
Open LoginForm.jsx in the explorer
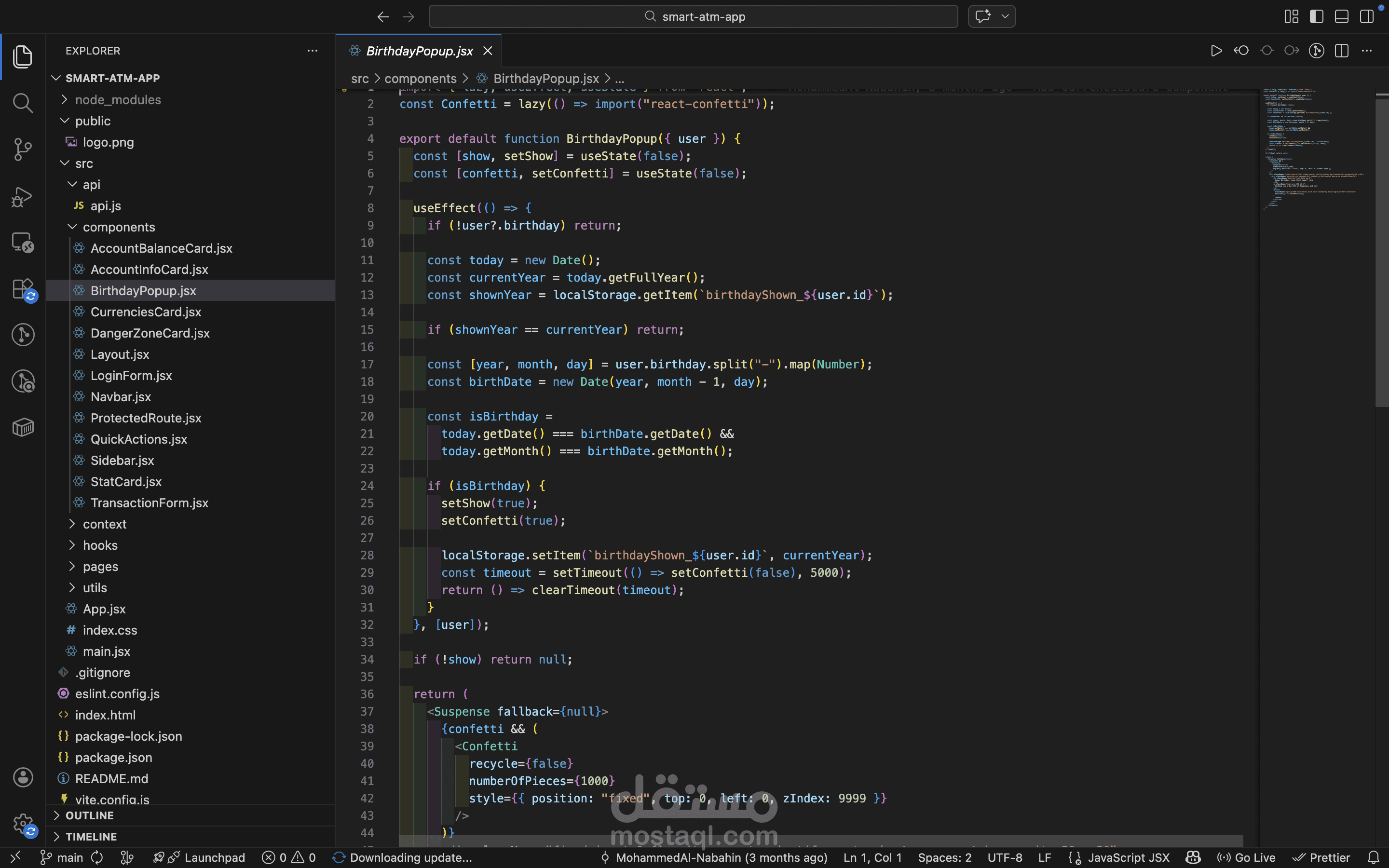point(131,376)
